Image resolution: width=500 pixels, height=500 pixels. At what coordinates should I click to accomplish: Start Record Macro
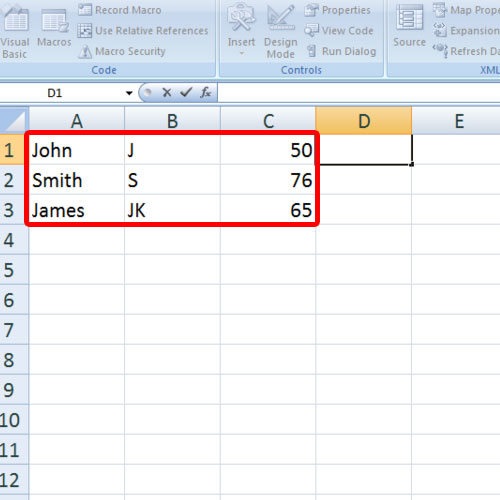[x=120, y=10]
